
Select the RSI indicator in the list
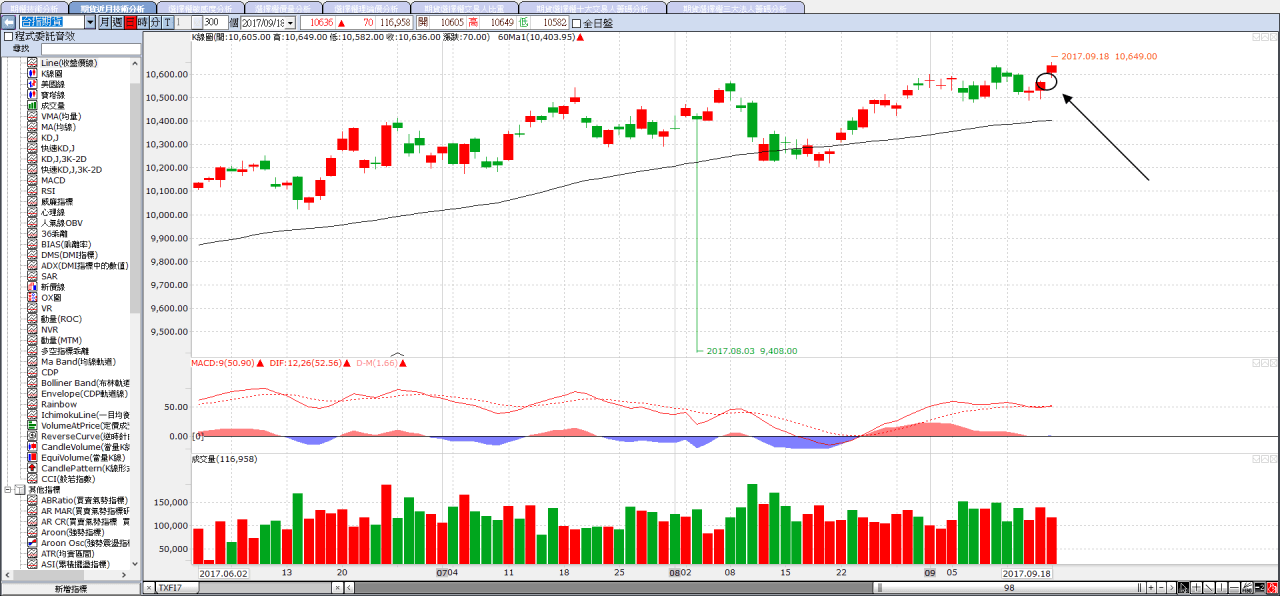(48, 191)
